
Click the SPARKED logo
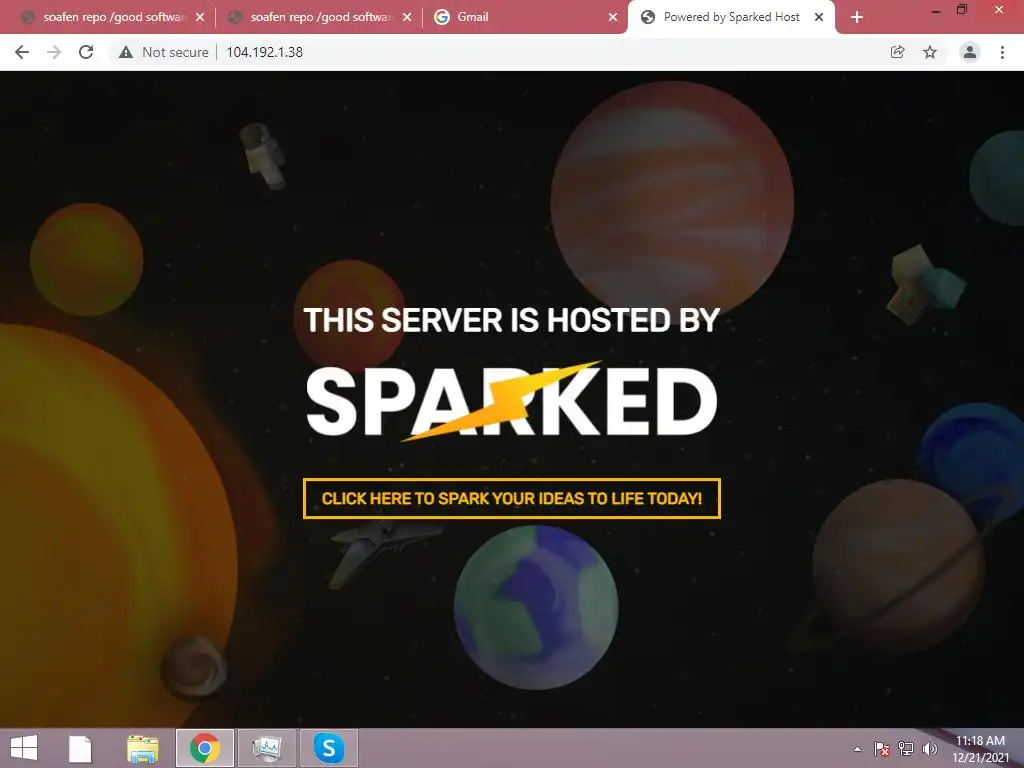pos(512,401)
